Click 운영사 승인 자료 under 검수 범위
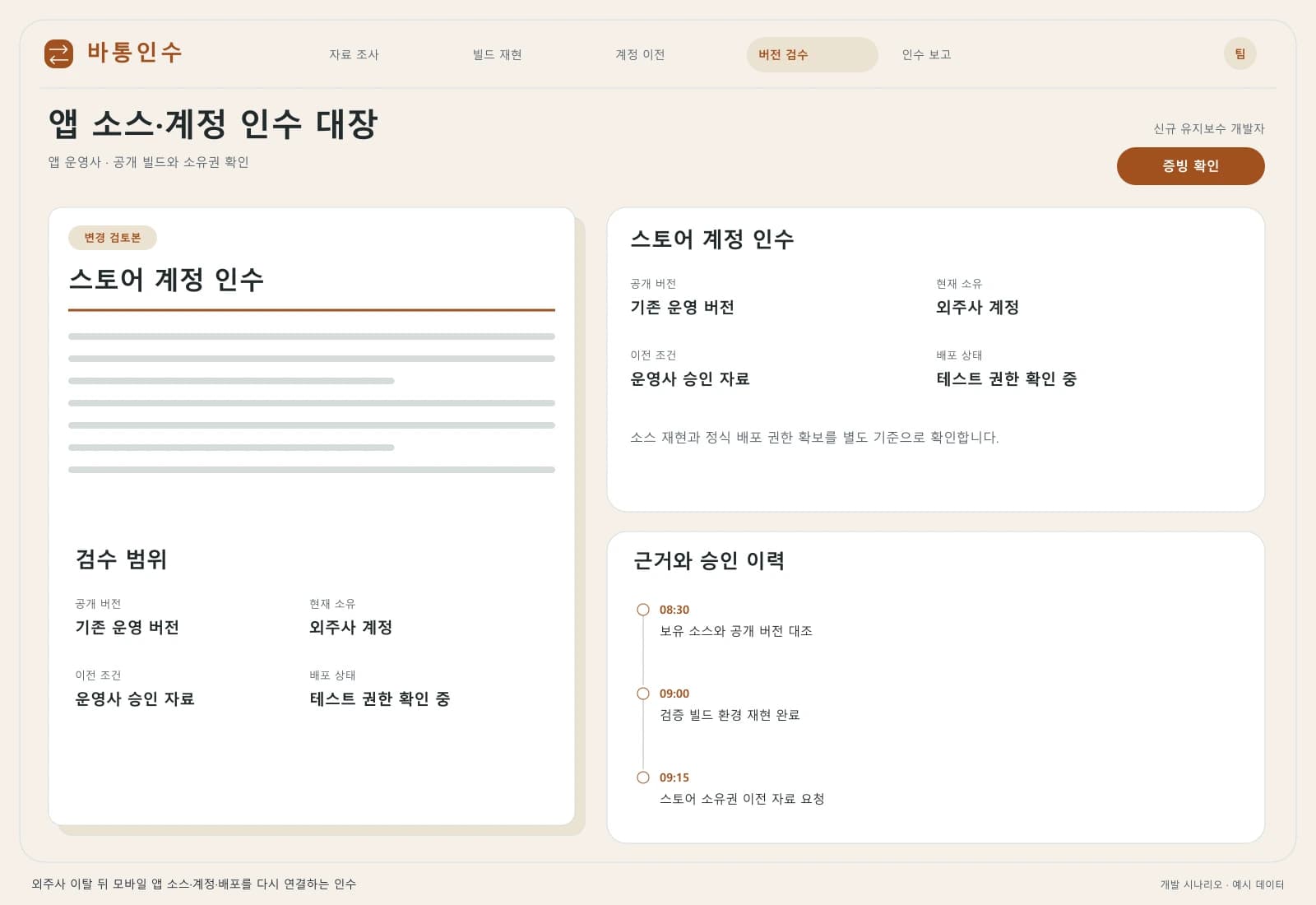Viewport: 1316px width, 905px height. click(x=135, y=698)
